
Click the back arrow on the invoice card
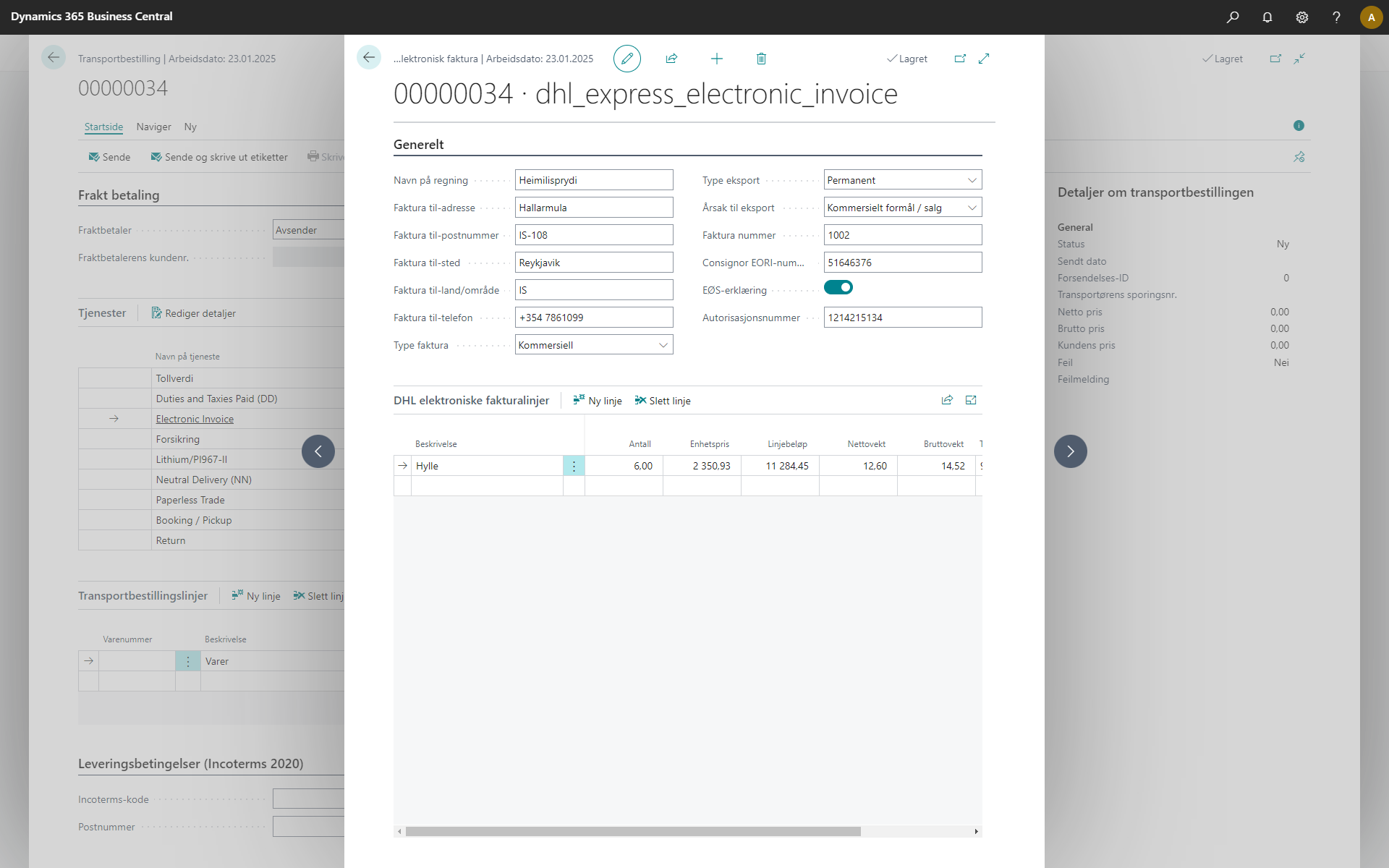click(x=370, y=57)
